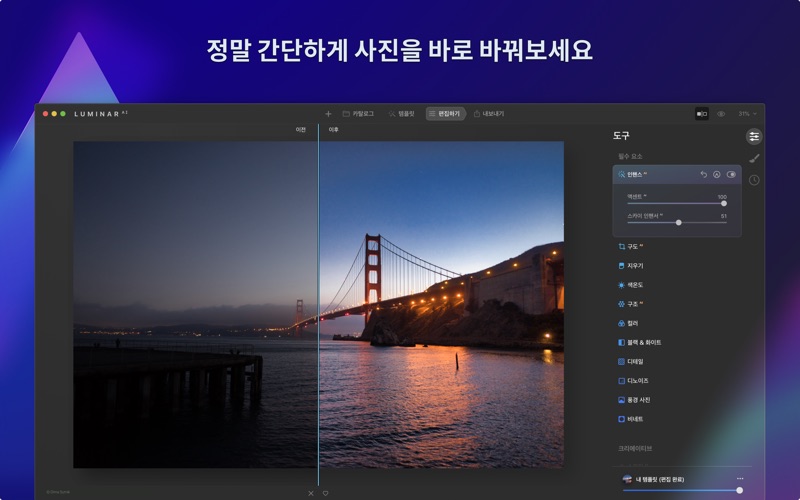Click the 내 템플릿 (편집 완료) thumbnail
The image size is (800, 500).
coord(627,479)
